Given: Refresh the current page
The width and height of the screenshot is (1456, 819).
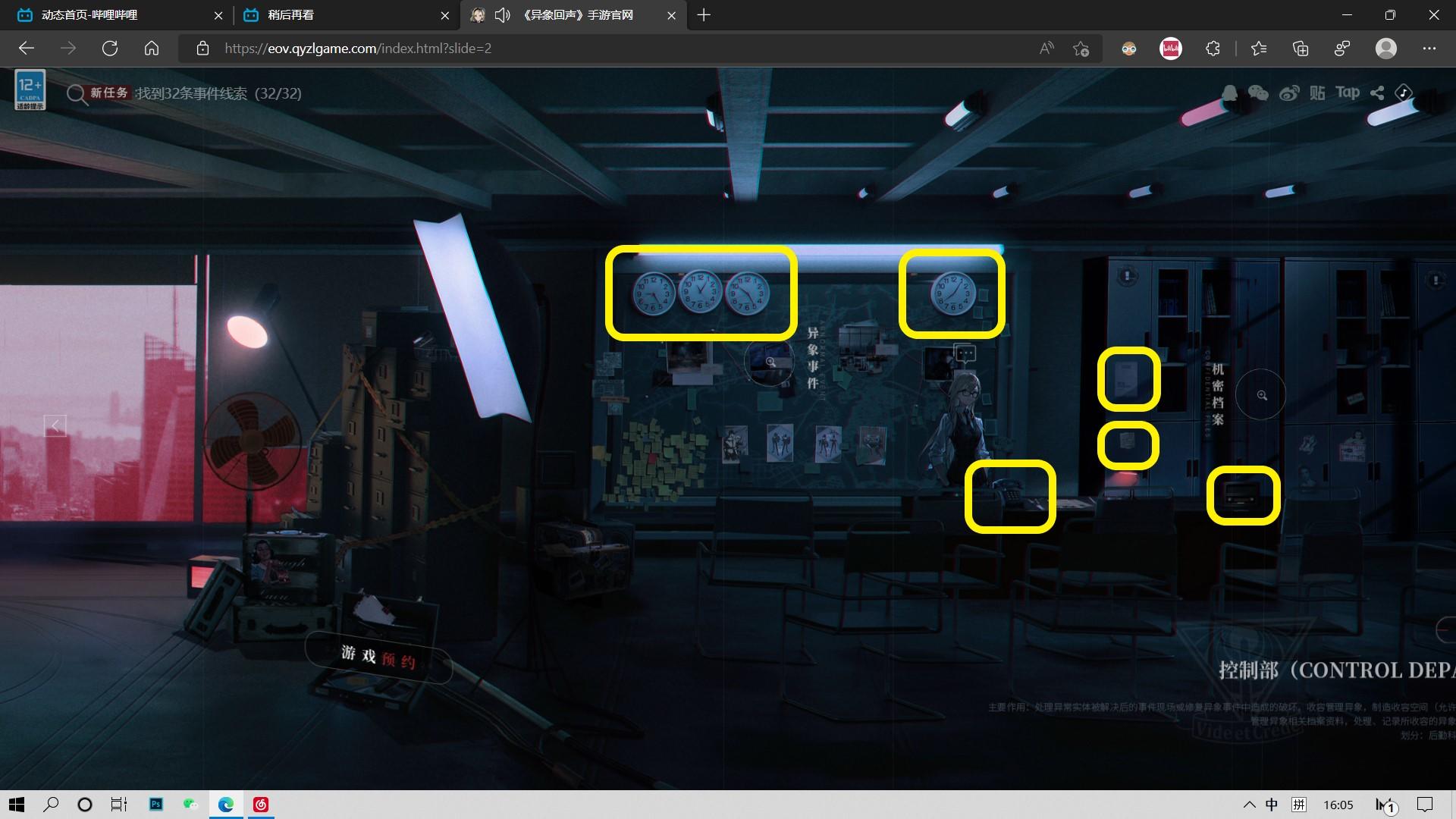Looking at the screenshot, I should pos(110,49).
